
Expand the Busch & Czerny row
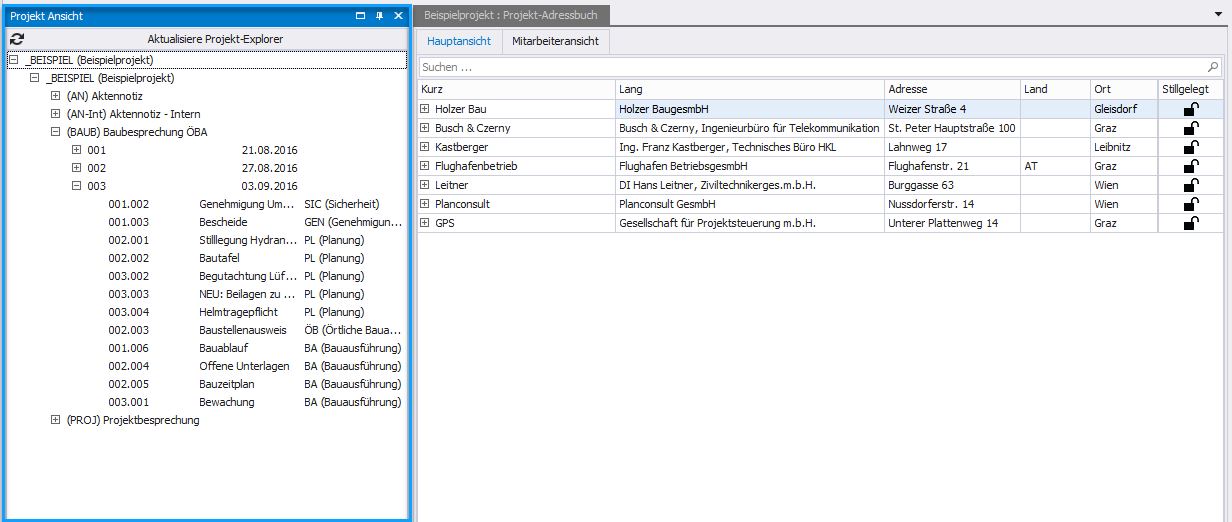425,128
